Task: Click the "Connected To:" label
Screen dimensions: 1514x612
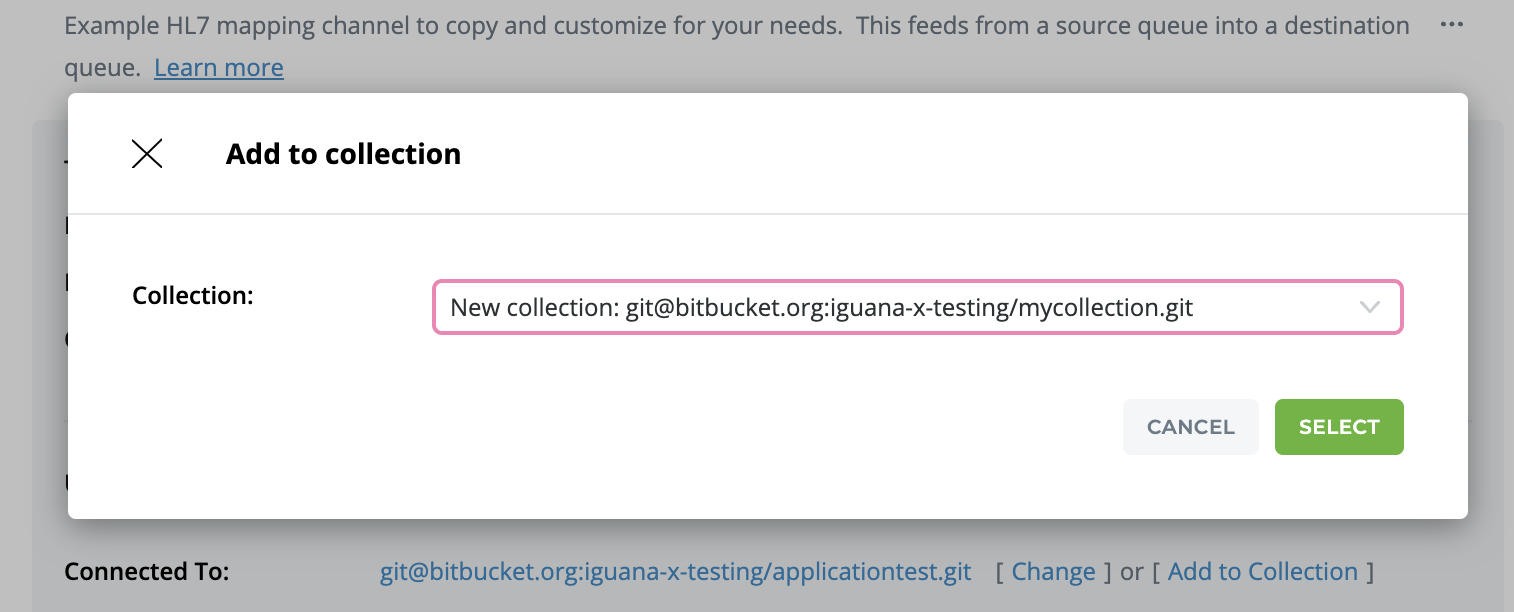Action: coord(147,572)
